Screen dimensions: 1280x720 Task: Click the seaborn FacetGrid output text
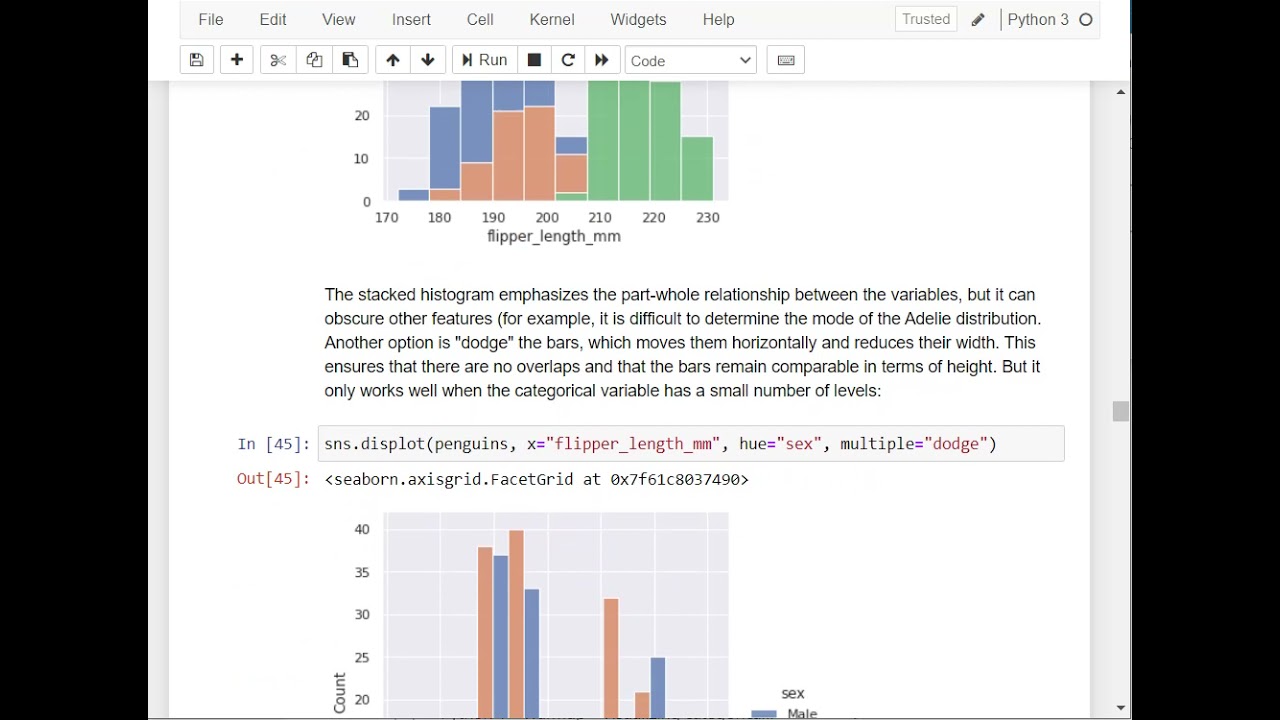(536, 480)
